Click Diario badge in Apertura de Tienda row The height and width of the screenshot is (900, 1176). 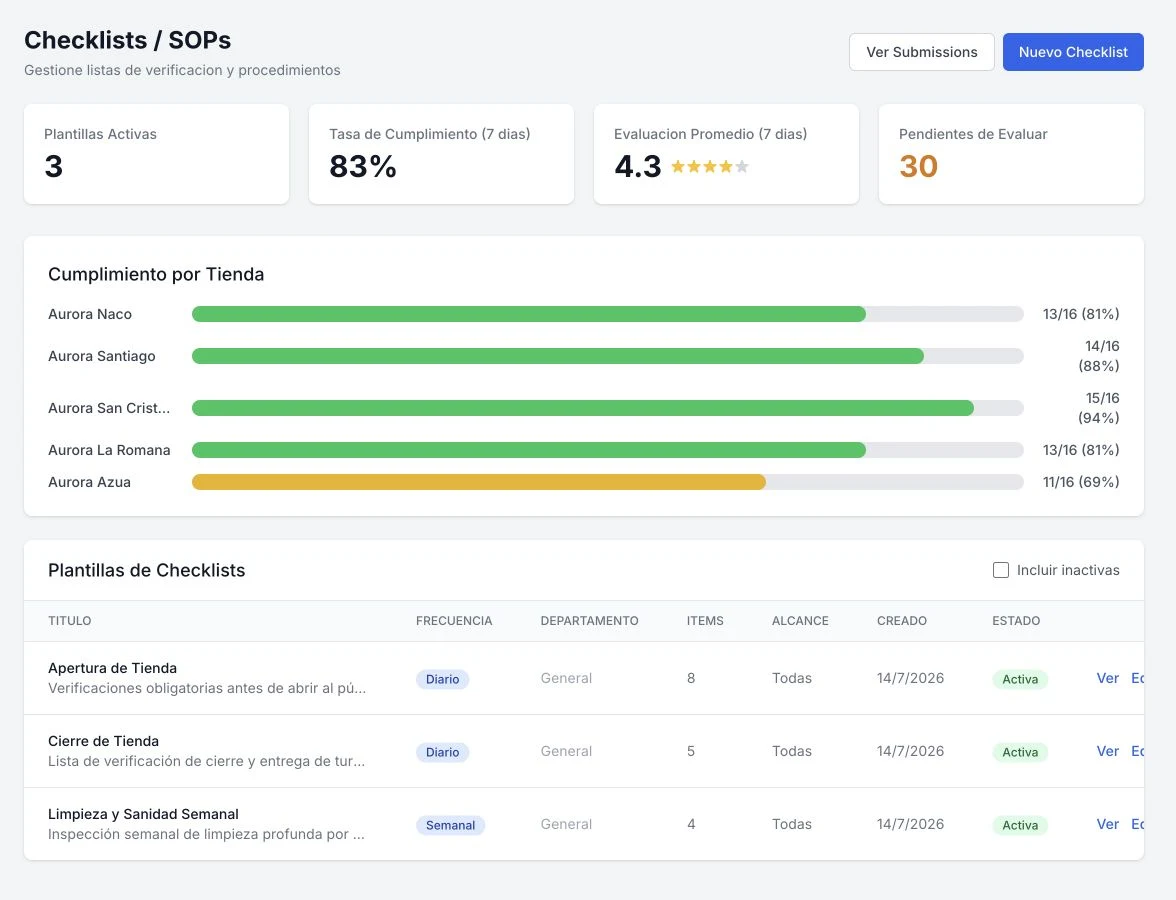(x=442, y=680)
